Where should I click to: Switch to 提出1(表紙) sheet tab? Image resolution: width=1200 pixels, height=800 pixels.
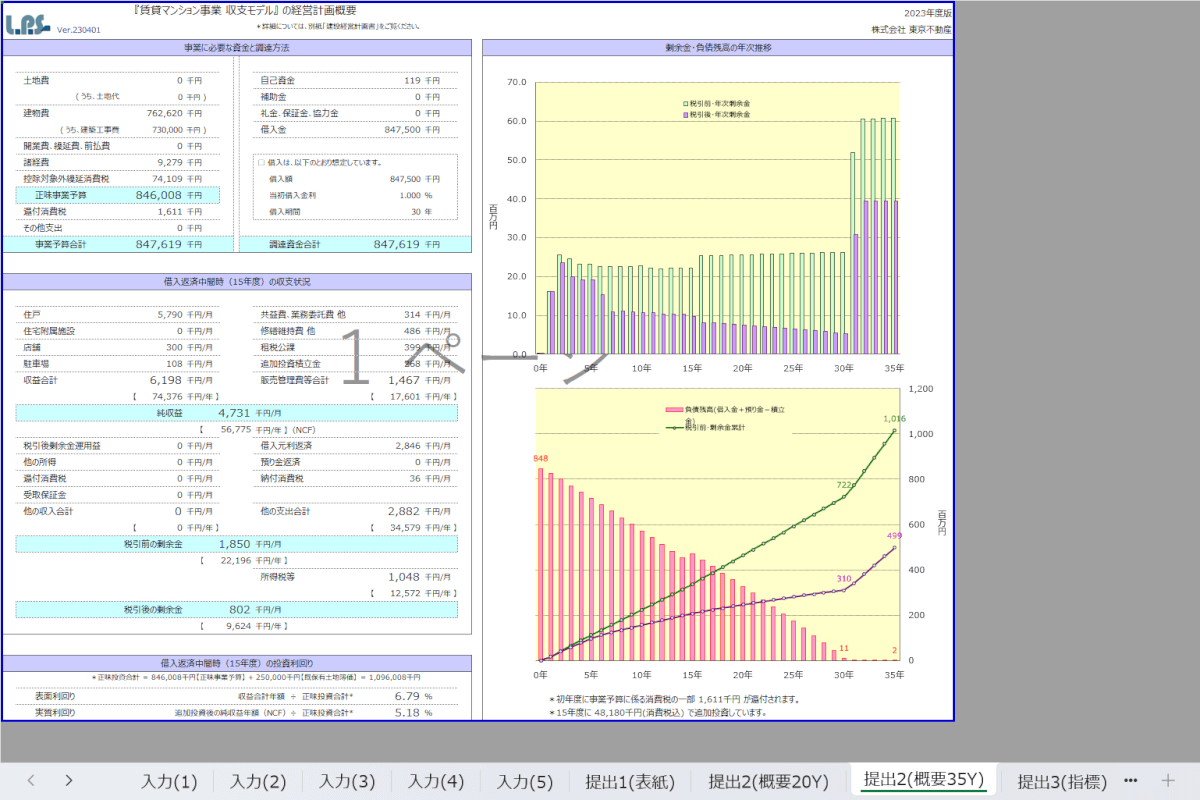pos(630,781)
